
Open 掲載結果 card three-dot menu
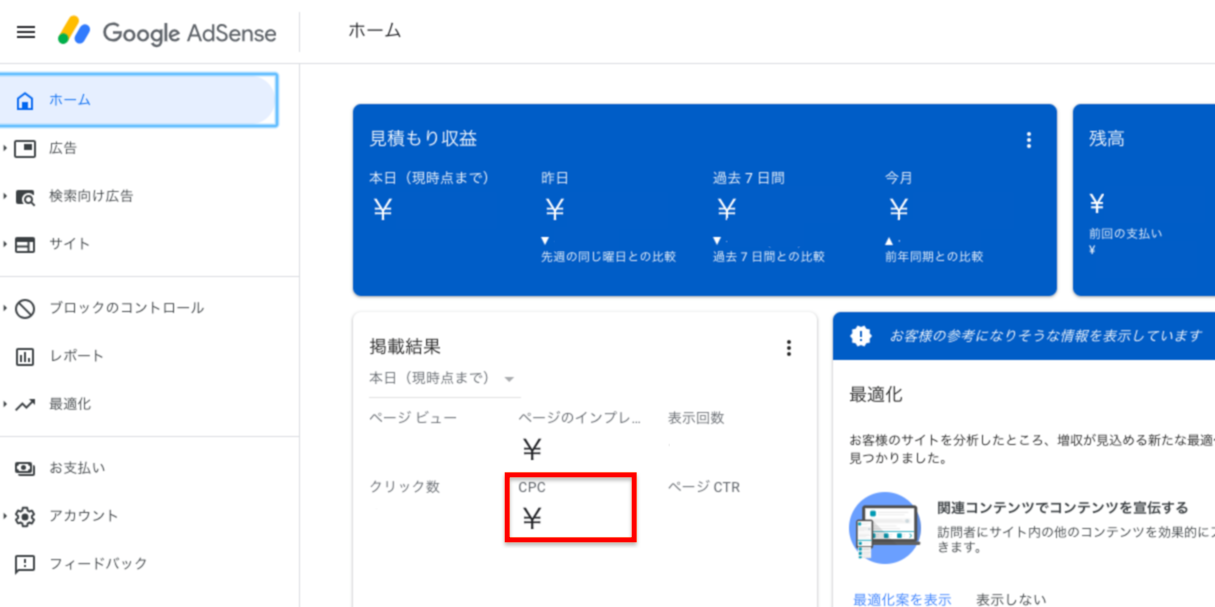[788, 348]
